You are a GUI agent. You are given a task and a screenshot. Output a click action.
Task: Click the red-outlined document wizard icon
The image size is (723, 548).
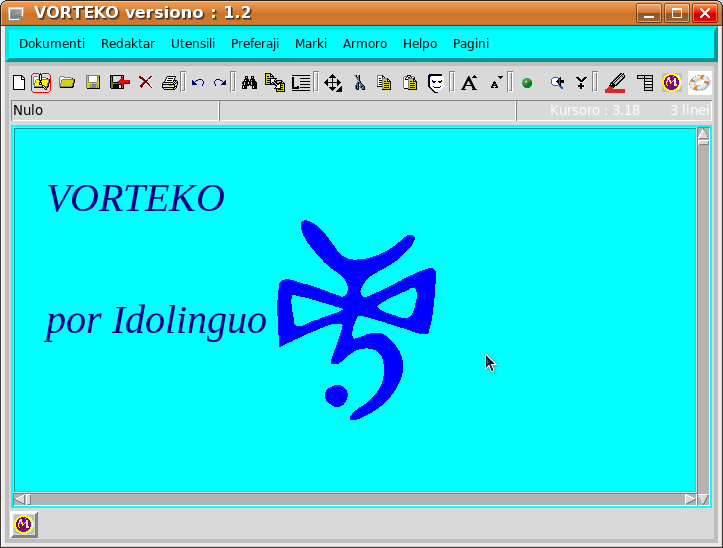[x=41, y=83]
